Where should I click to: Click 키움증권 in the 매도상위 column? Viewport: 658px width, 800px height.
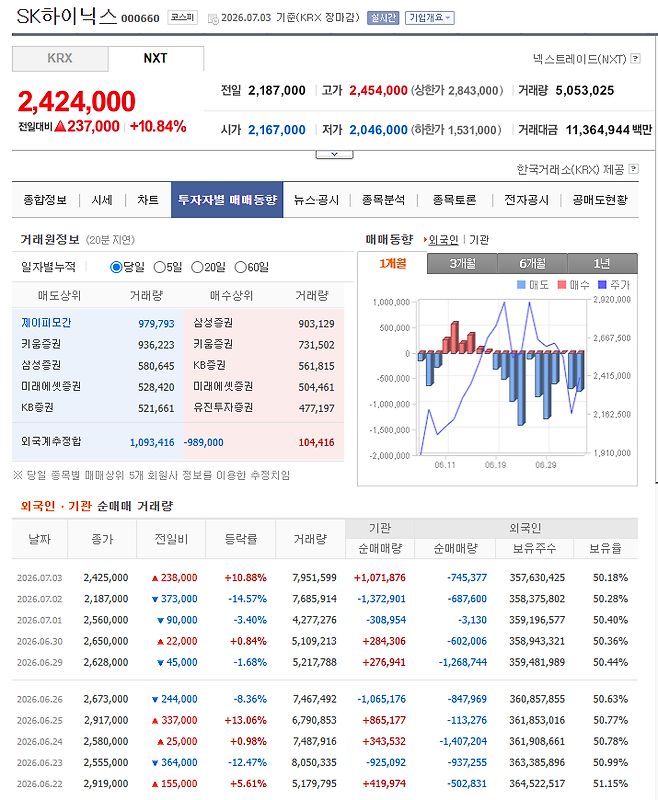click(x=41, y=344)
